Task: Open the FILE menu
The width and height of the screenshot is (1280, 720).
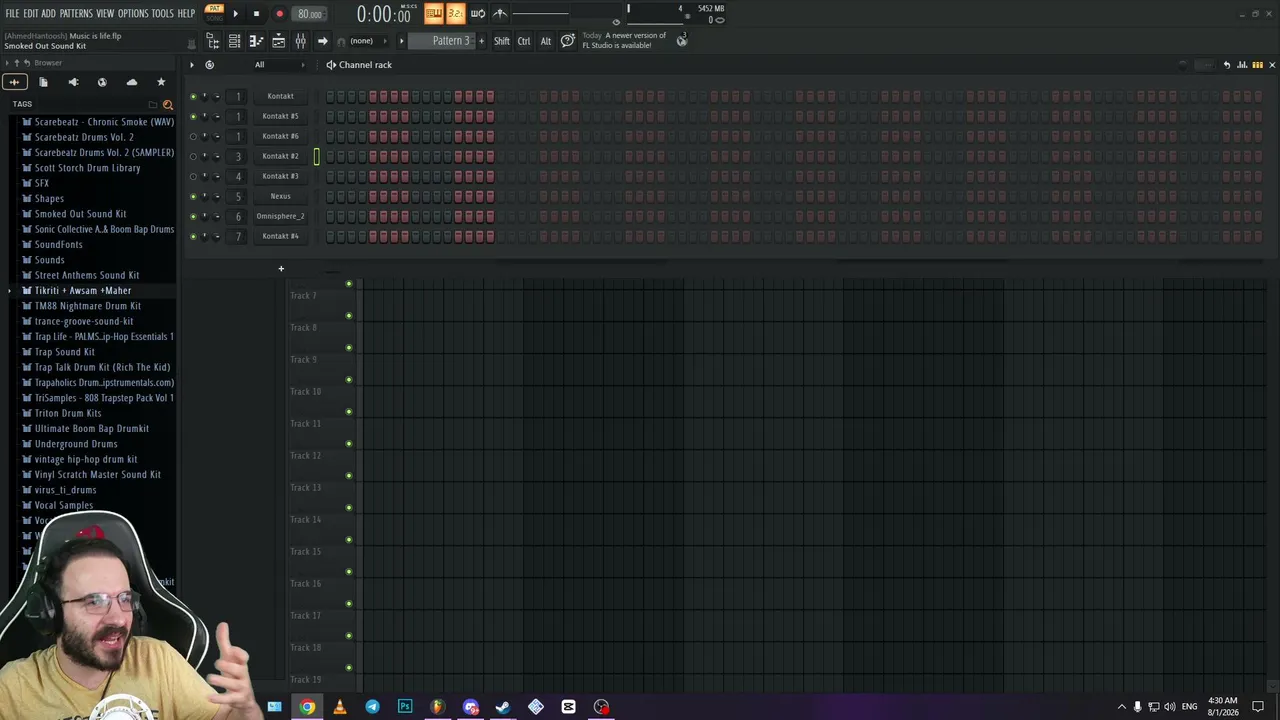Action: click(x=12, y=14)
